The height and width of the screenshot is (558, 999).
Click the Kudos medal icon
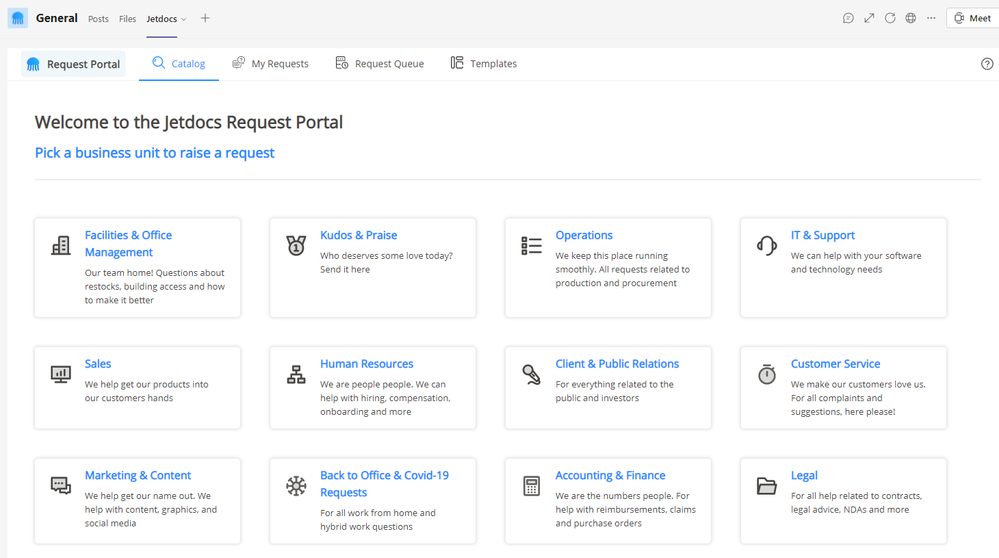point(296,245)
